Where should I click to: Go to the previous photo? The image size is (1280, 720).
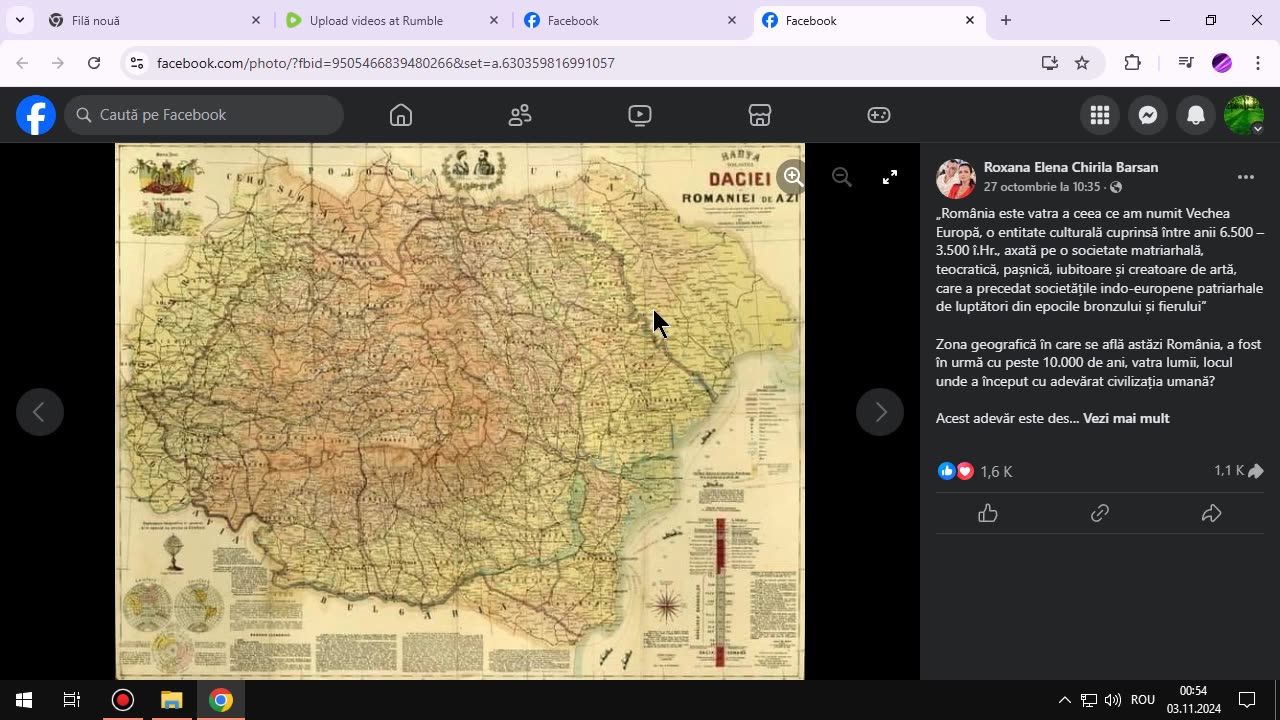[x=40, y=412]
